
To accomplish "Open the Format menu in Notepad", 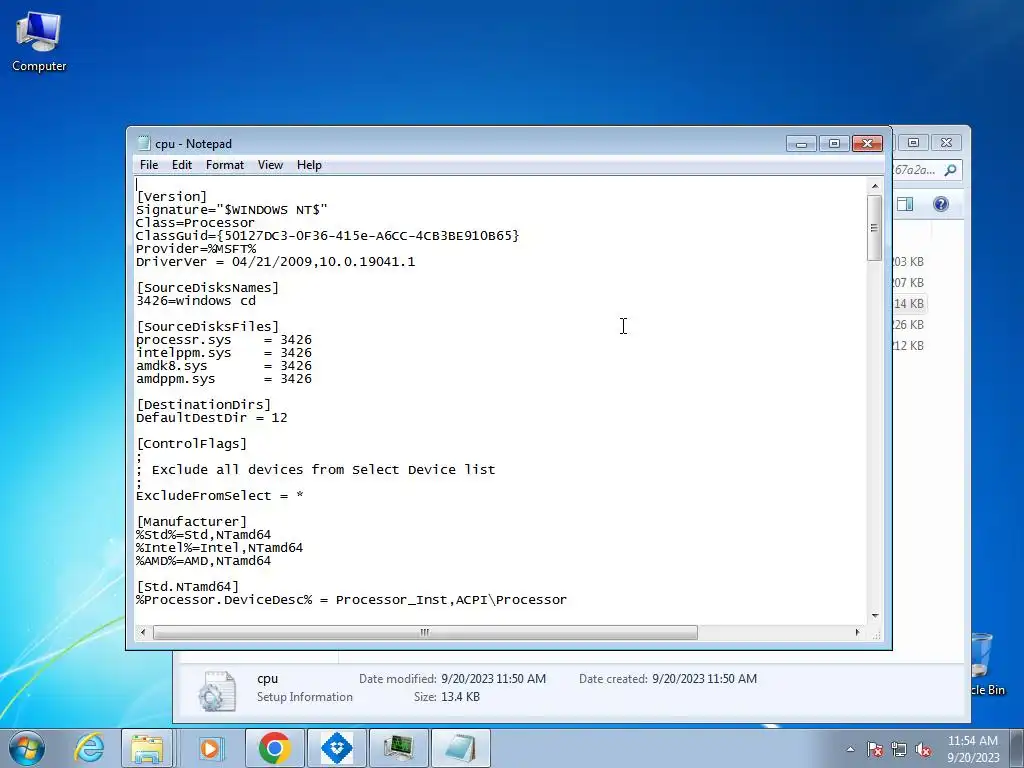I will click(225, 165).
